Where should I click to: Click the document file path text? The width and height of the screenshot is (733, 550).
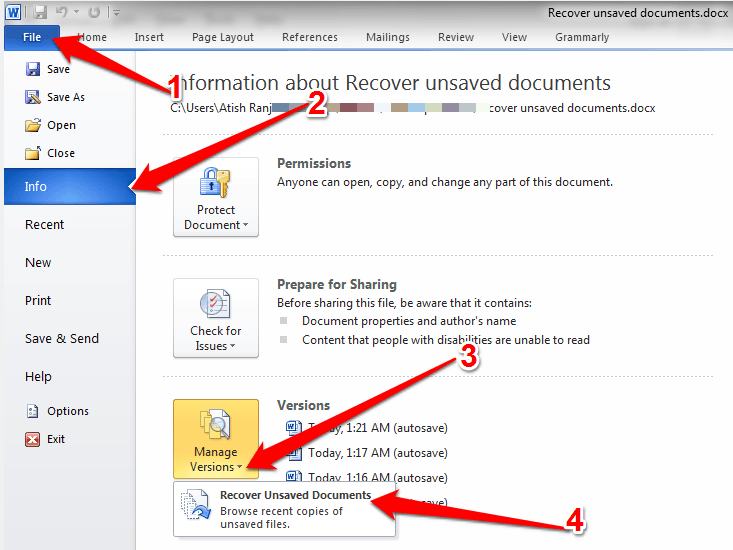413,108
